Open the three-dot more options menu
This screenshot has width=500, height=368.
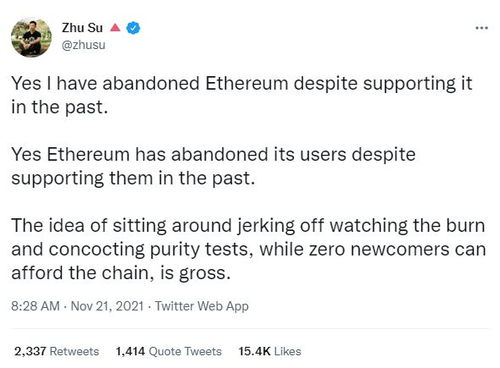[x=482, y=28]
